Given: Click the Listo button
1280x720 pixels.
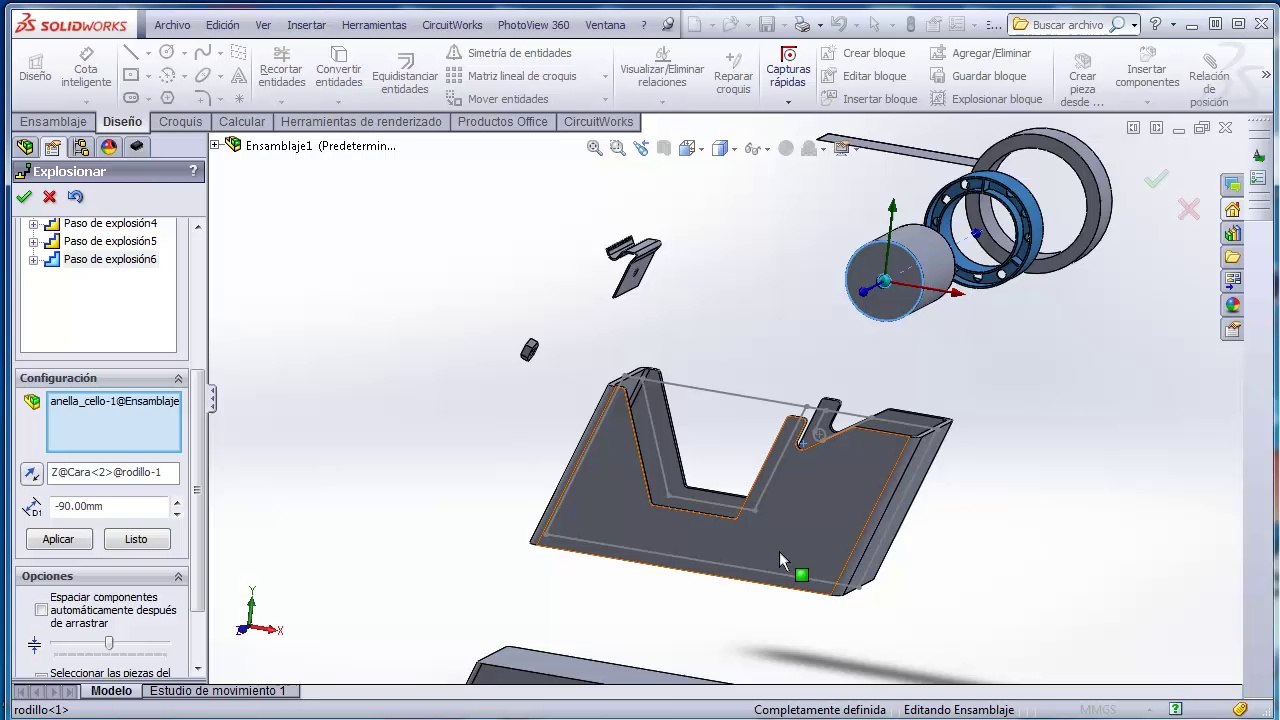Looking at the screenshot, I should tap(136, 539).
